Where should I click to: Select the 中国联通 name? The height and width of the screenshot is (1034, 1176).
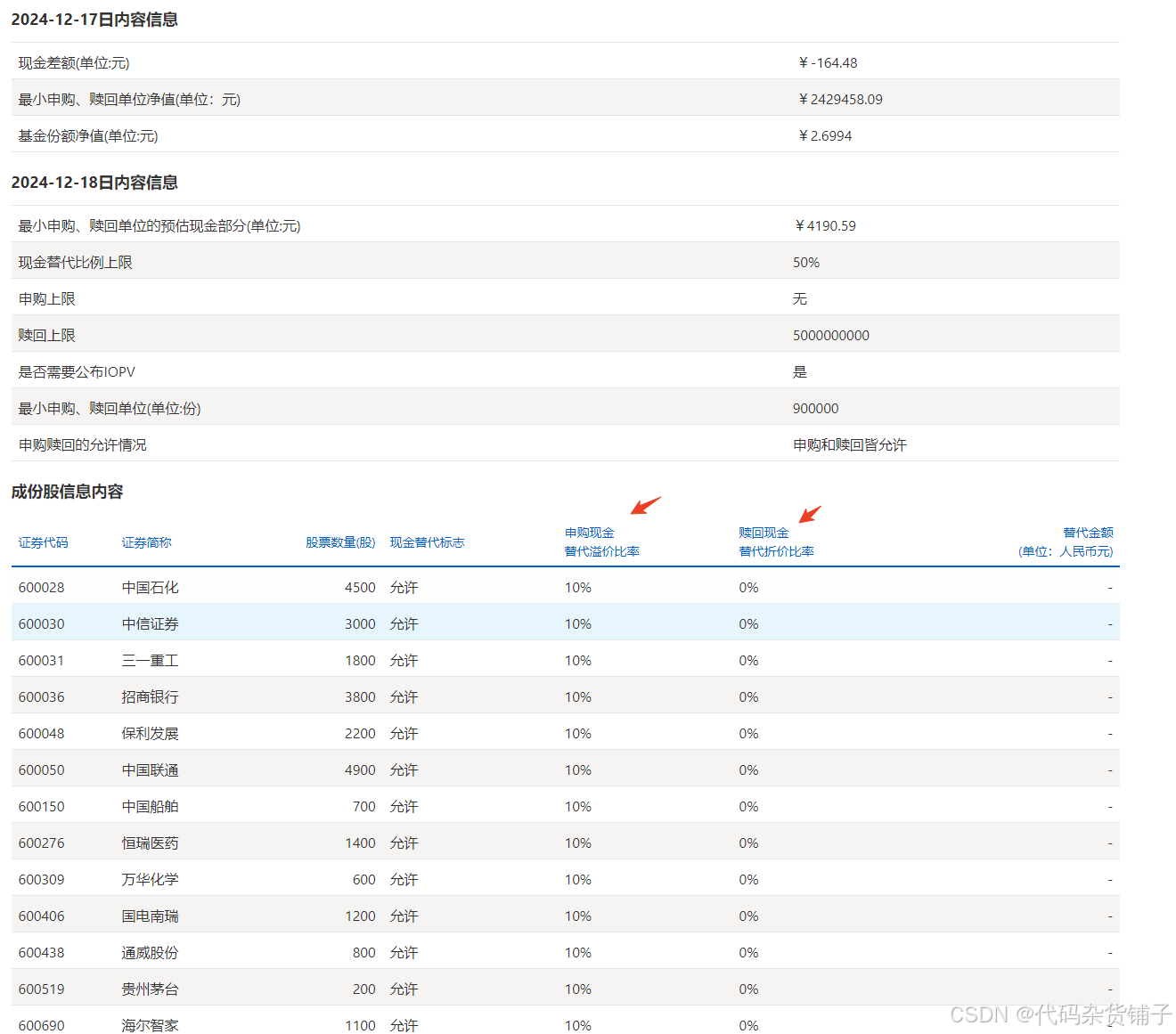[150, 770]
